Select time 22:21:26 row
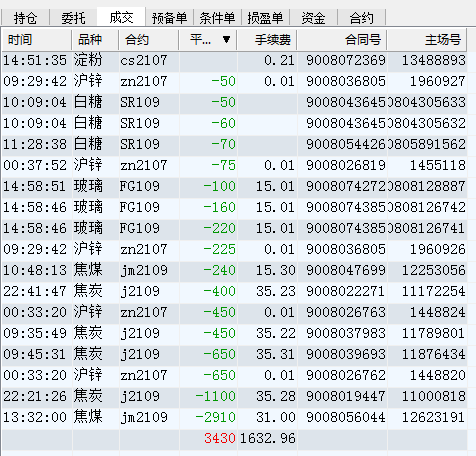 click(x=234, y=396)
